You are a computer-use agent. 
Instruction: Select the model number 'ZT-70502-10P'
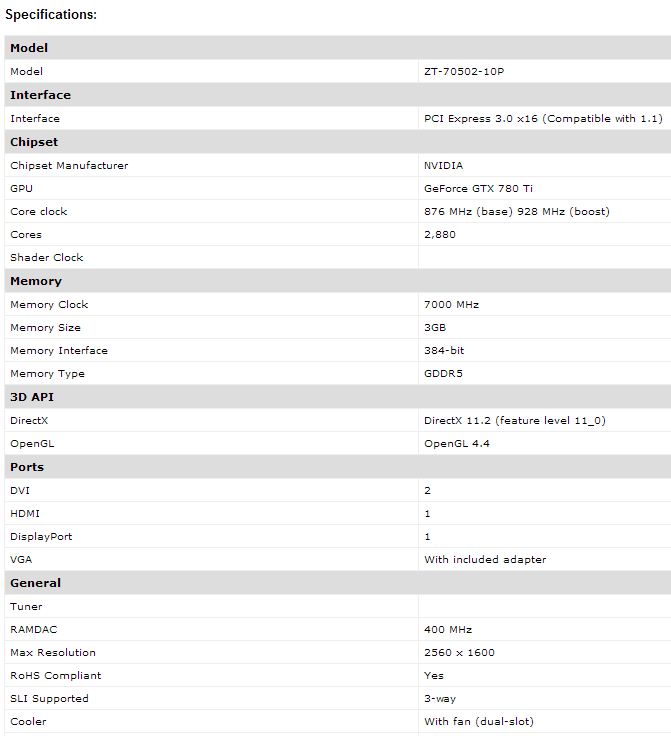click(x=464, y=71)
